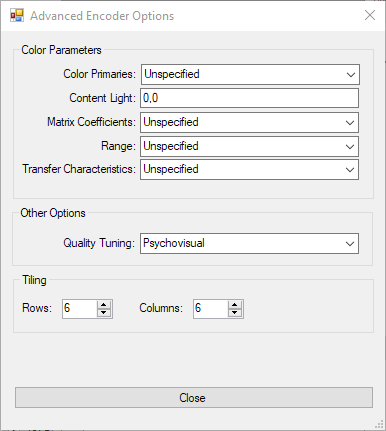Open the Quality Tuning Psychovisual dropdown
The width and height of the screenshot is (386, 431).
tap(249, 244)
